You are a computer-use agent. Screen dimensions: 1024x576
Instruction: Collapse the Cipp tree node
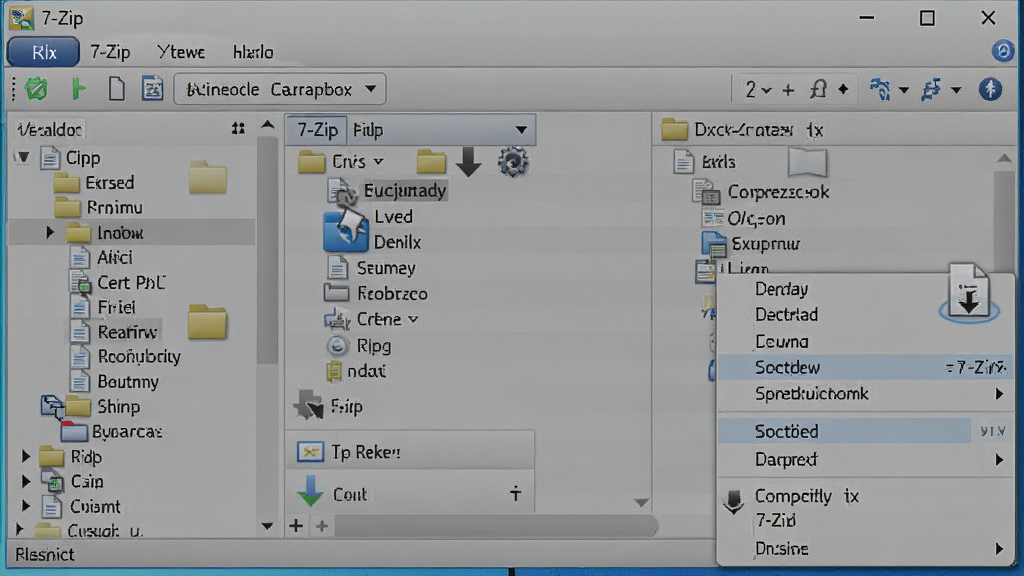24,157
